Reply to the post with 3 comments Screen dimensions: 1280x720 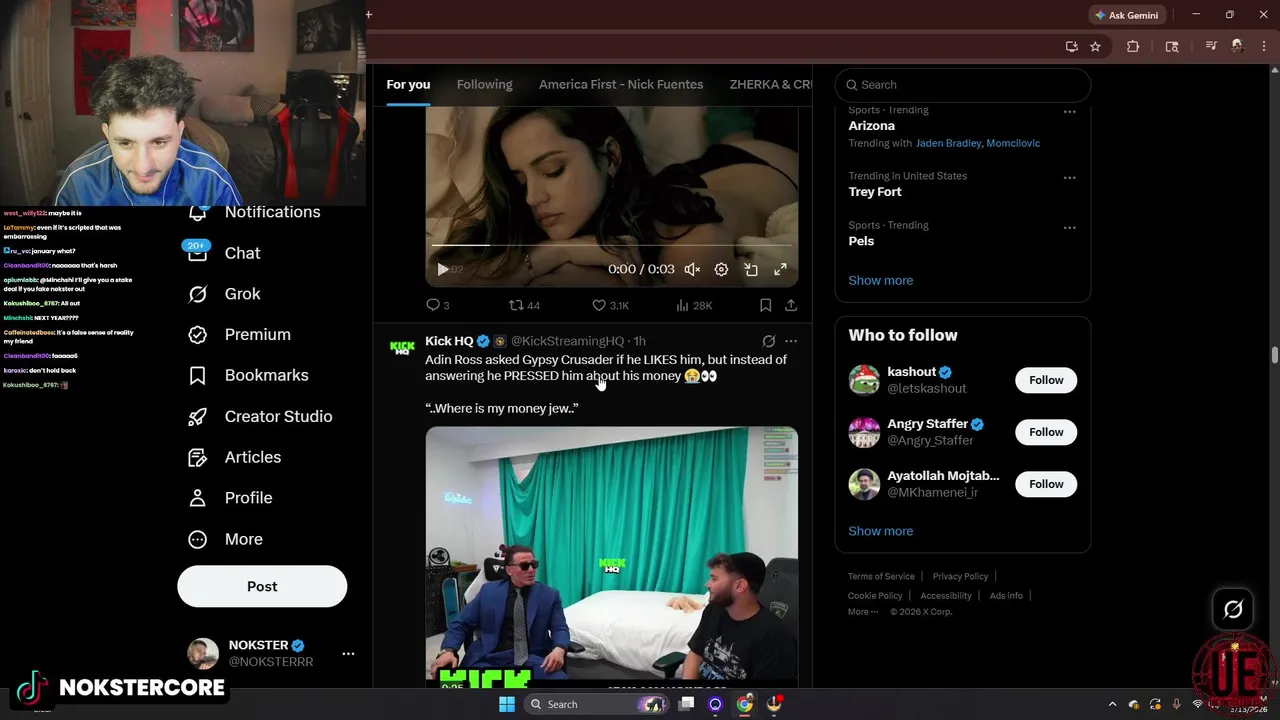pos(438,305)
